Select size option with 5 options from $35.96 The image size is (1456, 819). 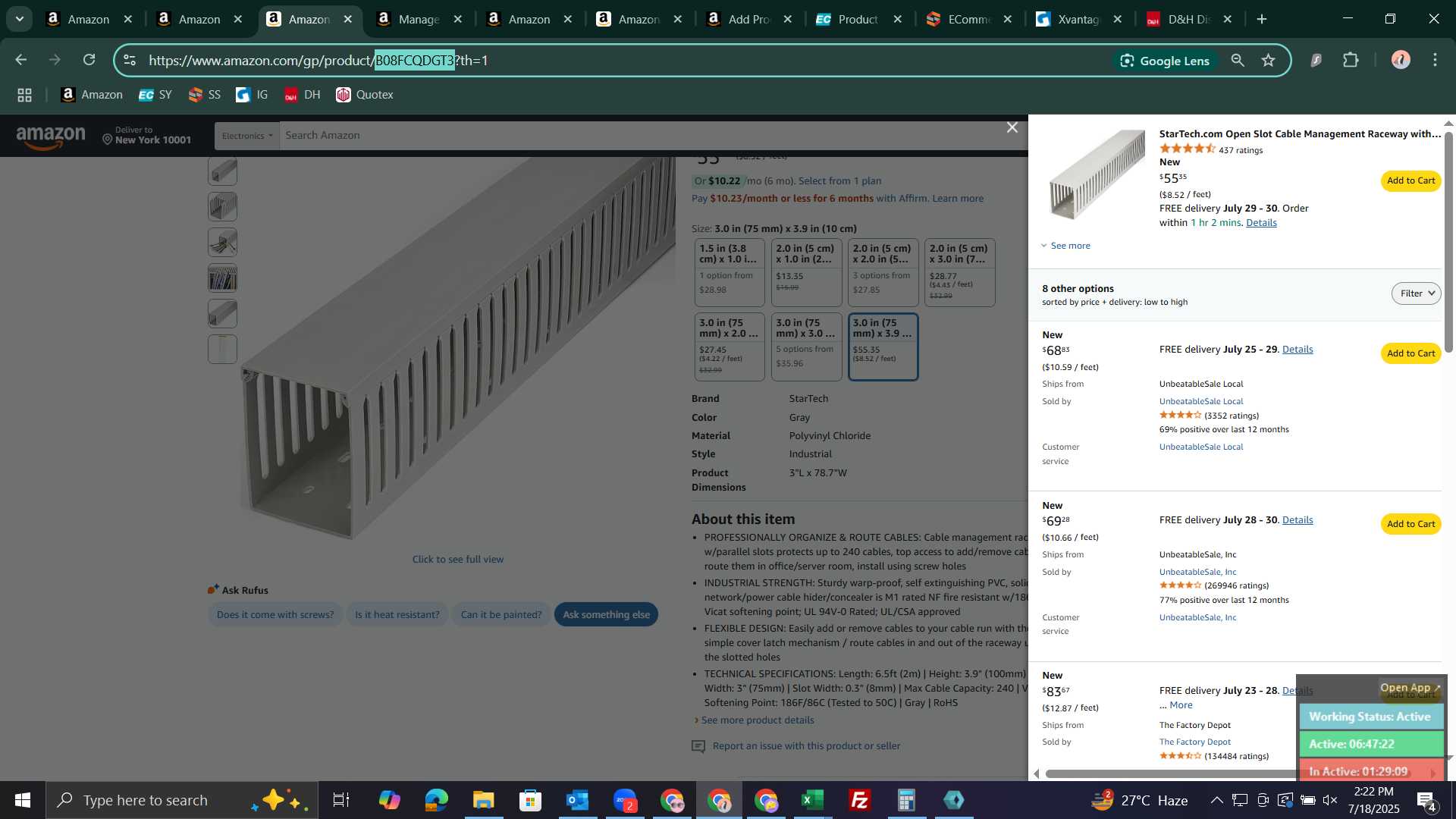806,347
